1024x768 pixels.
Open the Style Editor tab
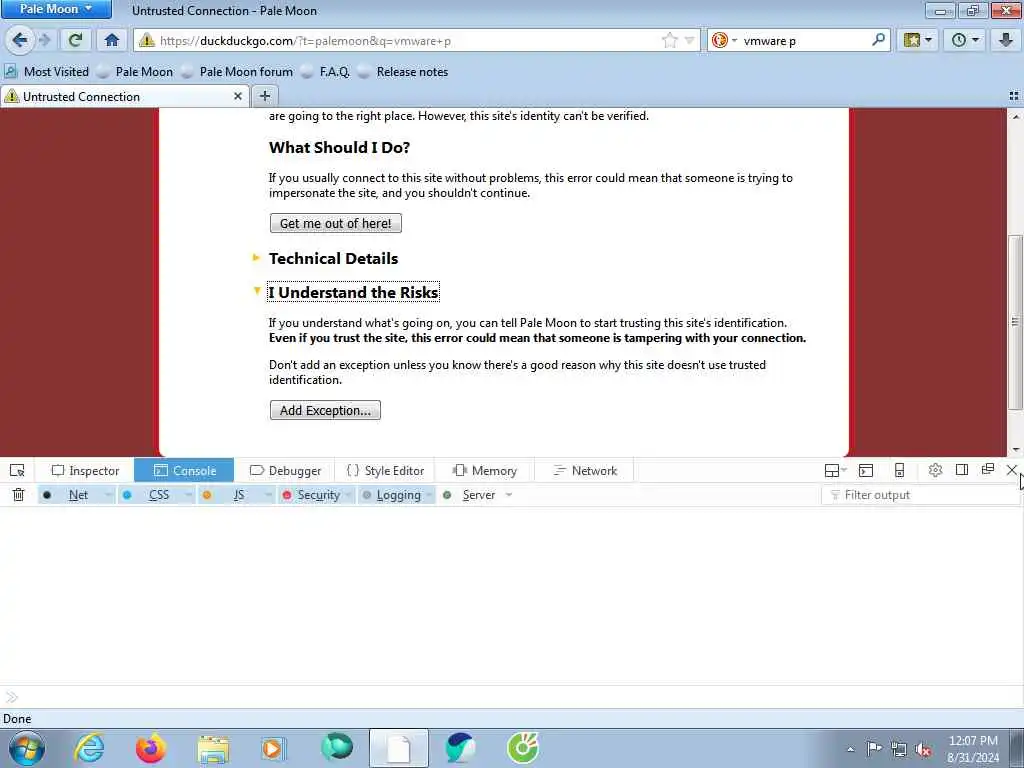pos(385,470)
